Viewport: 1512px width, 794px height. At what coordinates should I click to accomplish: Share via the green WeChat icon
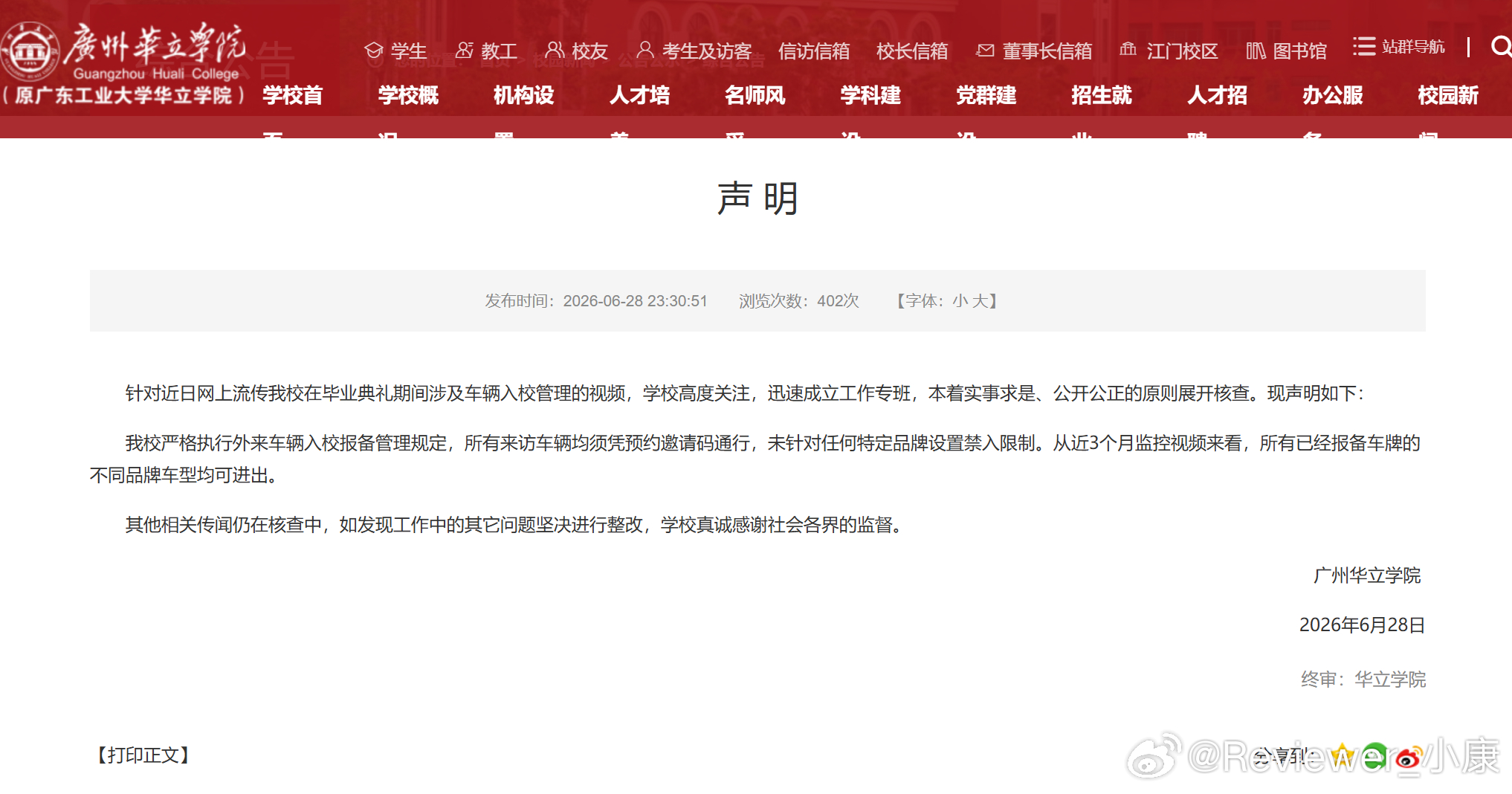click(1374, 757)
